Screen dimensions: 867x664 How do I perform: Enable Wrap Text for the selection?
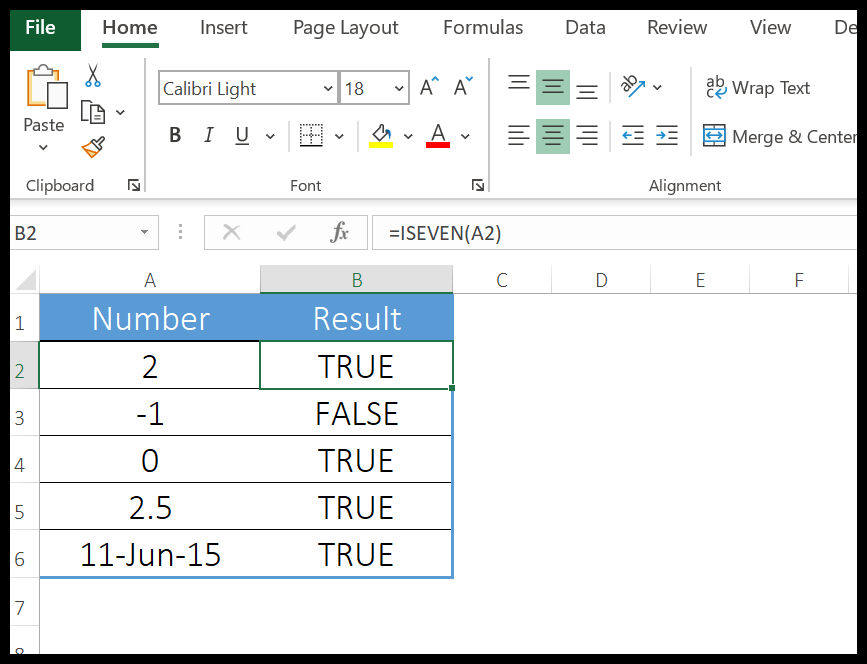(x=758, y=88)
